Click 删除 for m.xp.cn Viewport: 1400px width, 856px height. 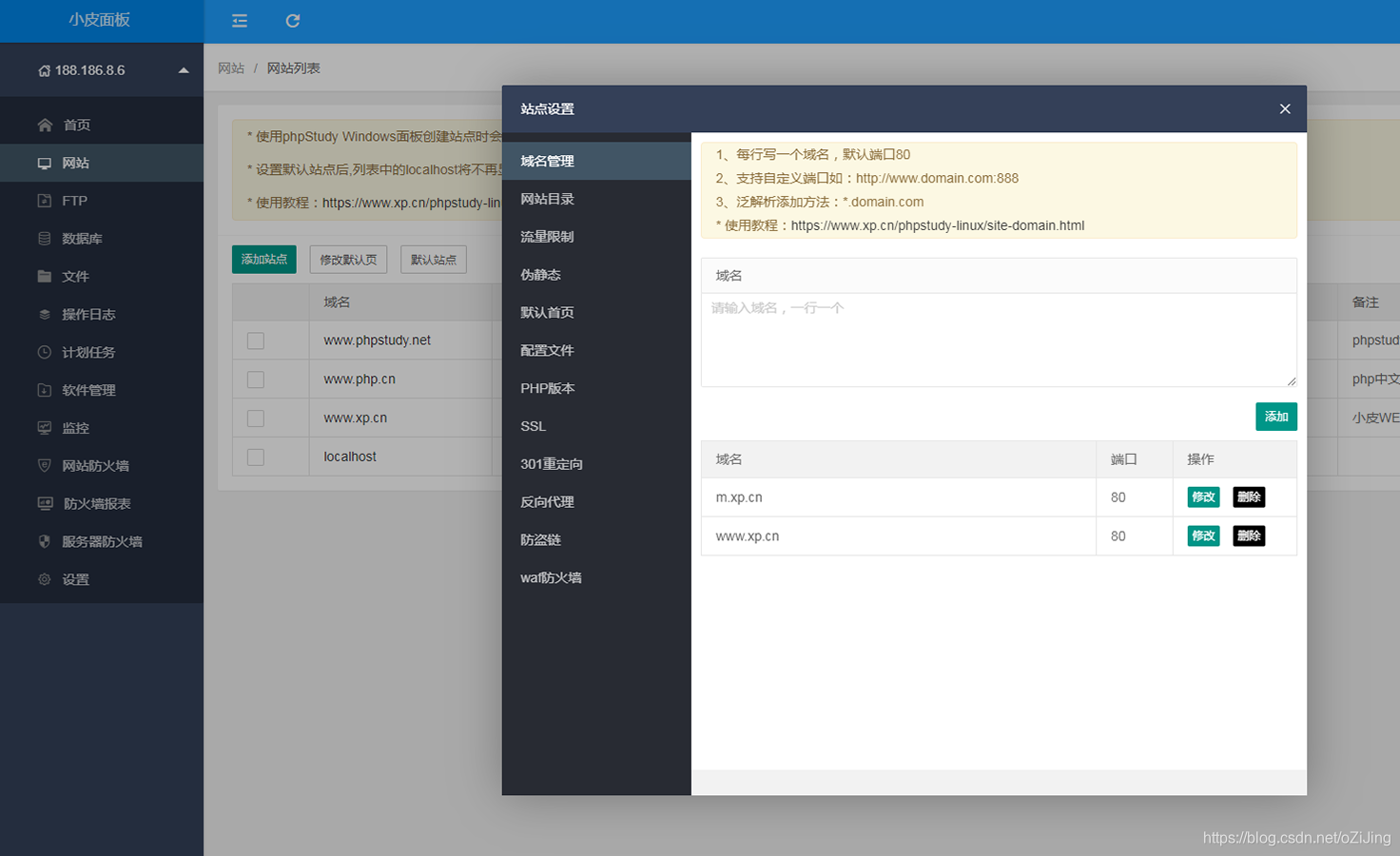pyautogui.click(x=1249, y=497)
